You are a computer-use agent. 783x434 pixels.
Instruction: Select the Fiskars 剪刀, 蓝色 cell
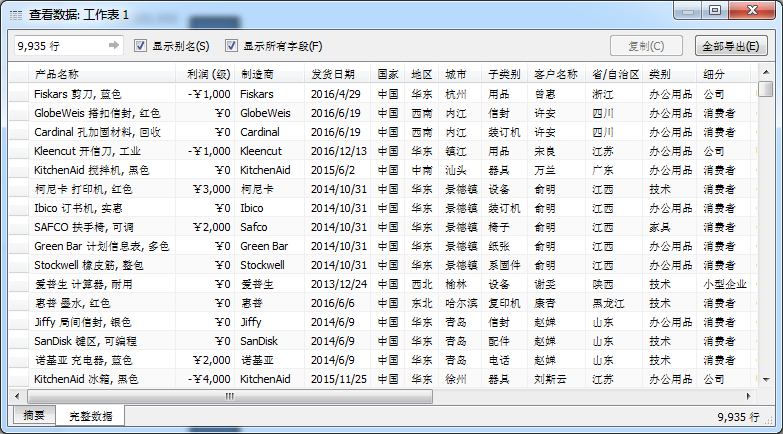[x=102, y=94]
